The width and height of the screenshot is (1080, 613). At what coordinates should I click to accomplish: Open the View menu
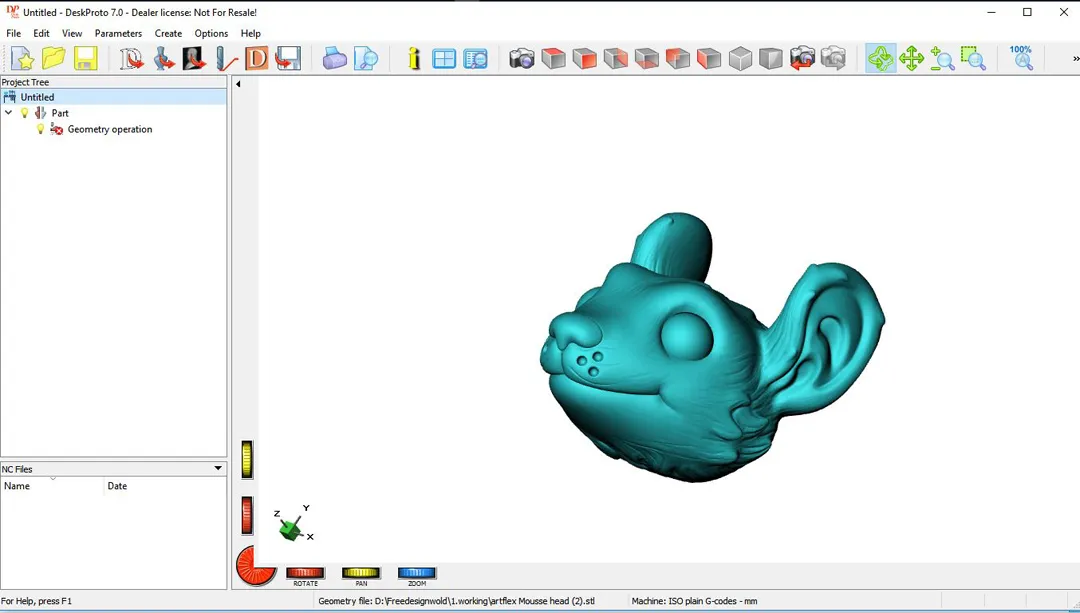[x=72, y=33]
